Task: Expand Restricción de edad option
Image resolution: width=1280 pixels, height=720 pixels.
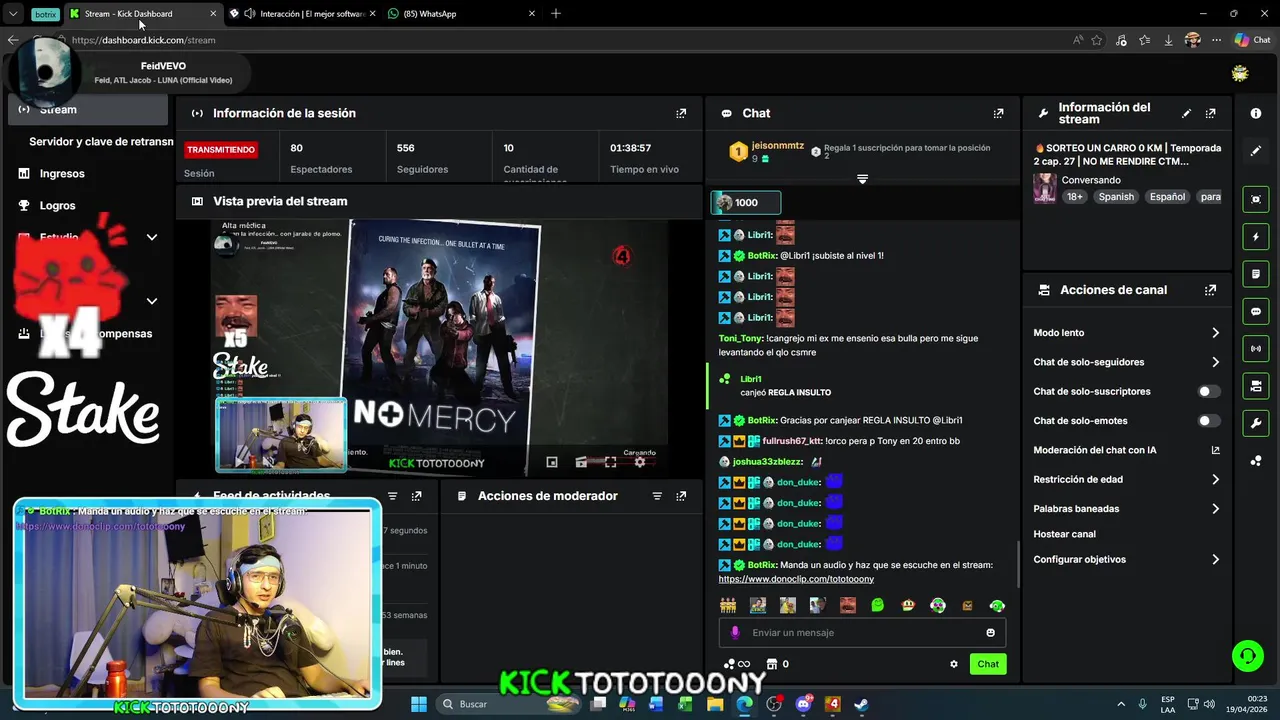Action: tap(1126, 479)
